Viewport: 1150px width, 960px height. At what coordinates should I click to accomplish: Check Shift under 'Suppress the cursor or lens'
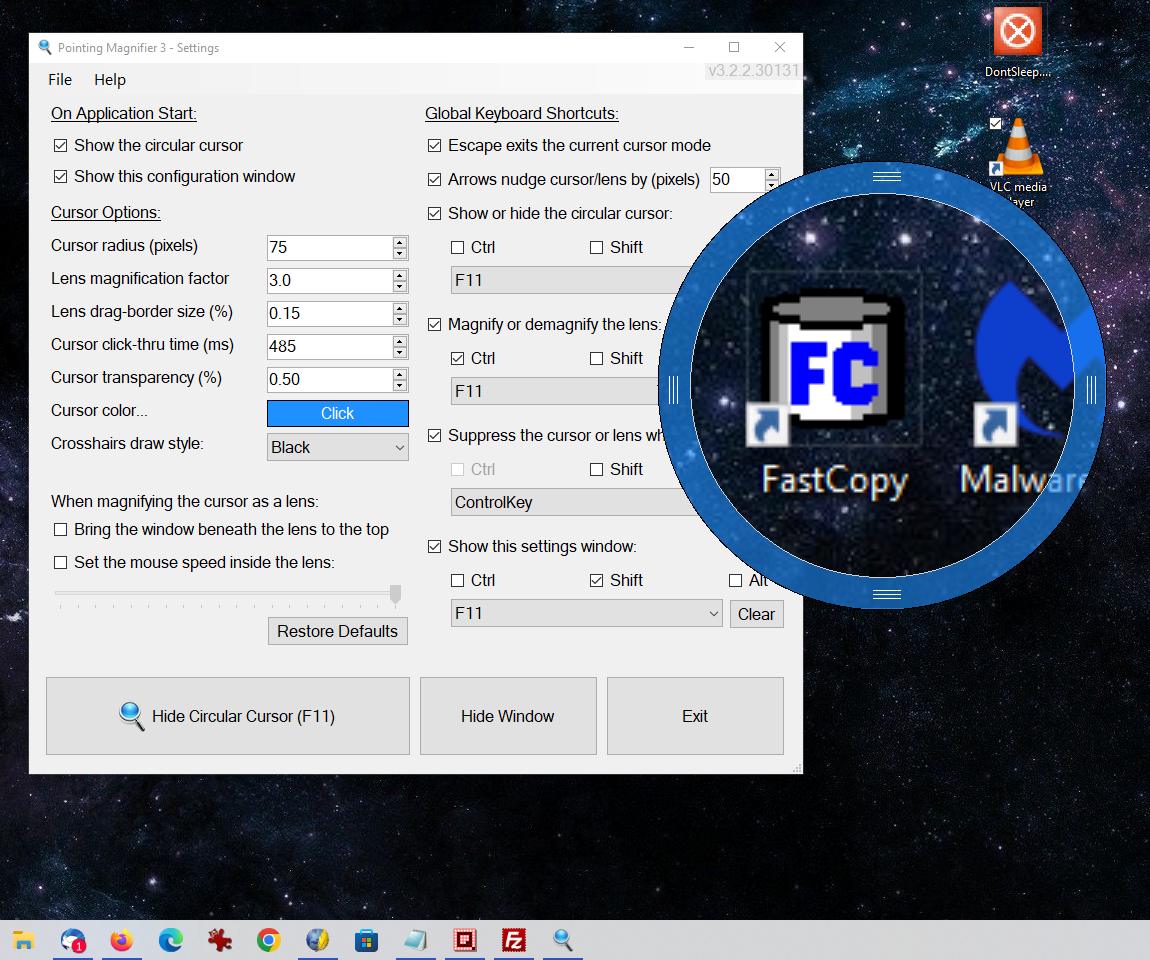[x=597, y=469]
